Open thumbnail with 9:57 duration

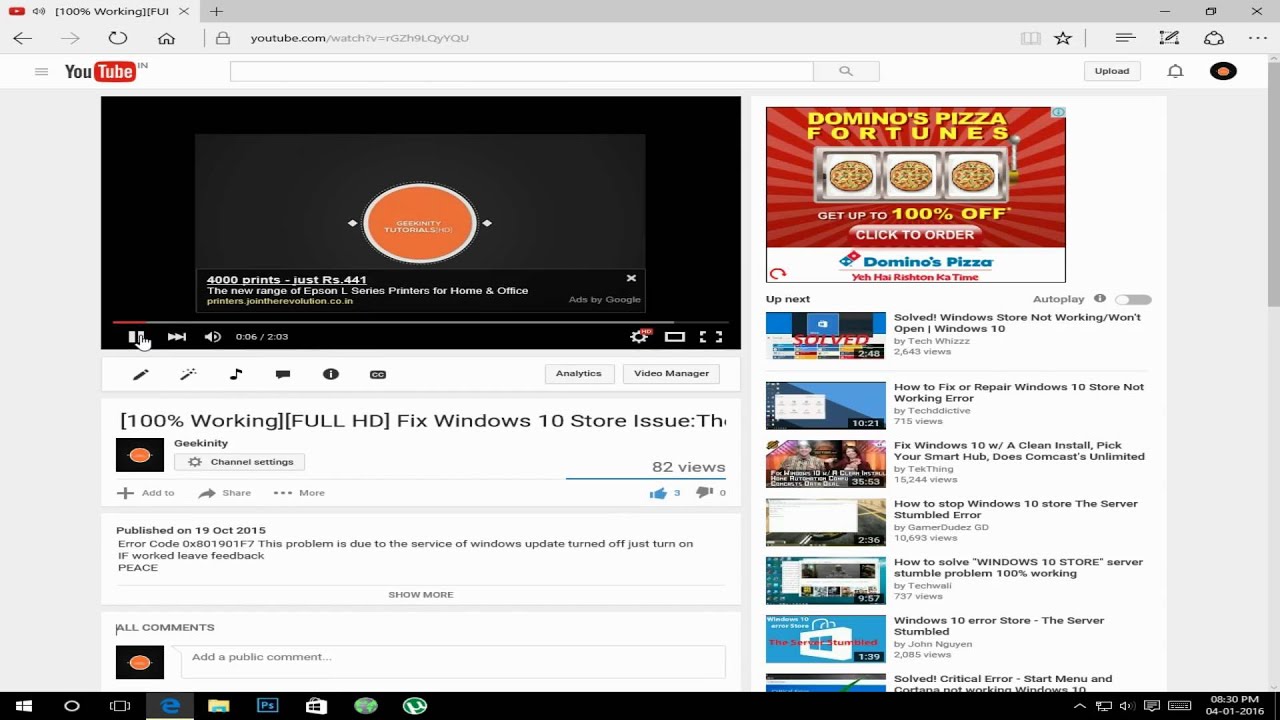click(x=826, y=581)
